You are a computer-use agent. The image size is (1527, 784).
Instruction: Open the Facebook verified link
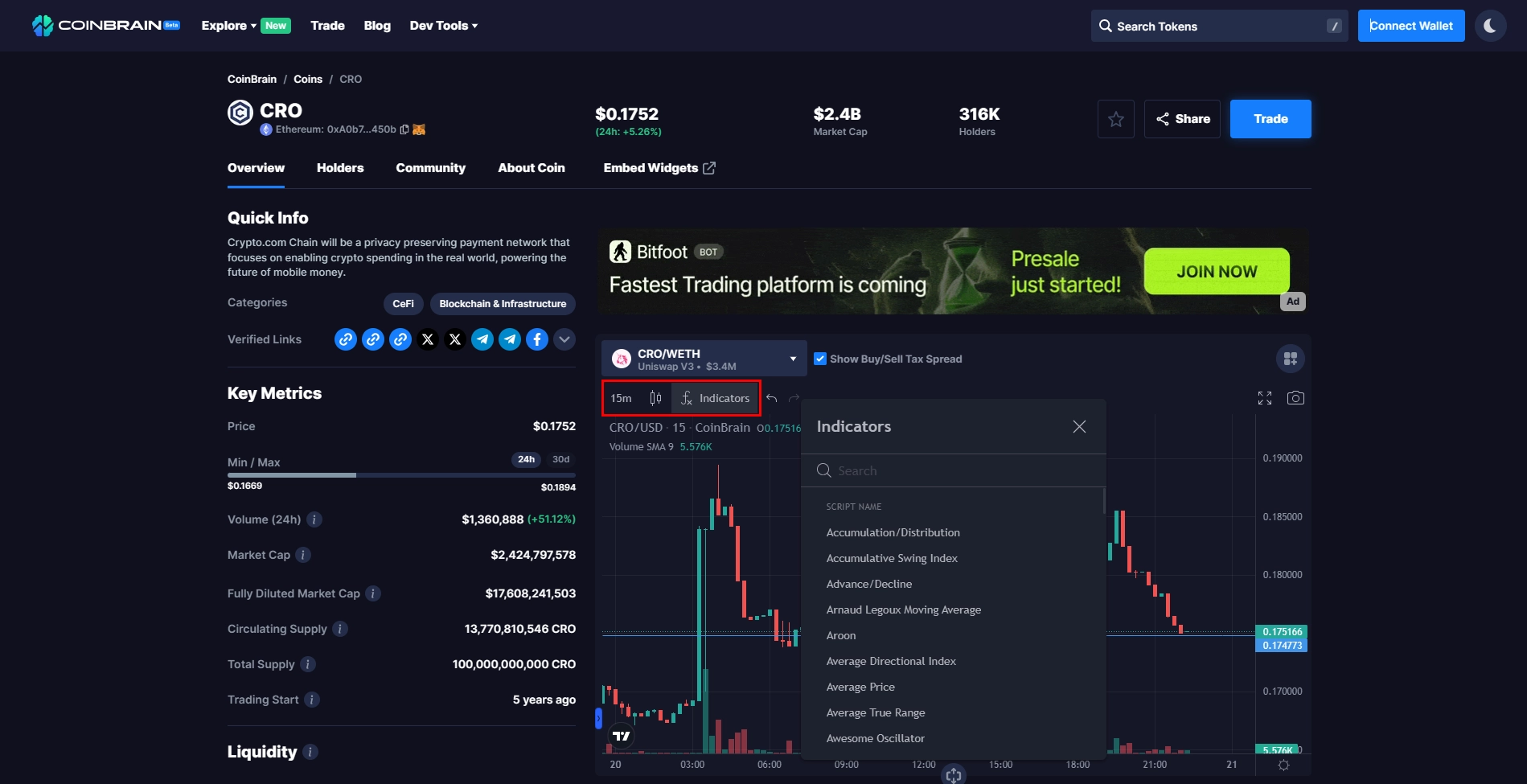click(537, 339)
